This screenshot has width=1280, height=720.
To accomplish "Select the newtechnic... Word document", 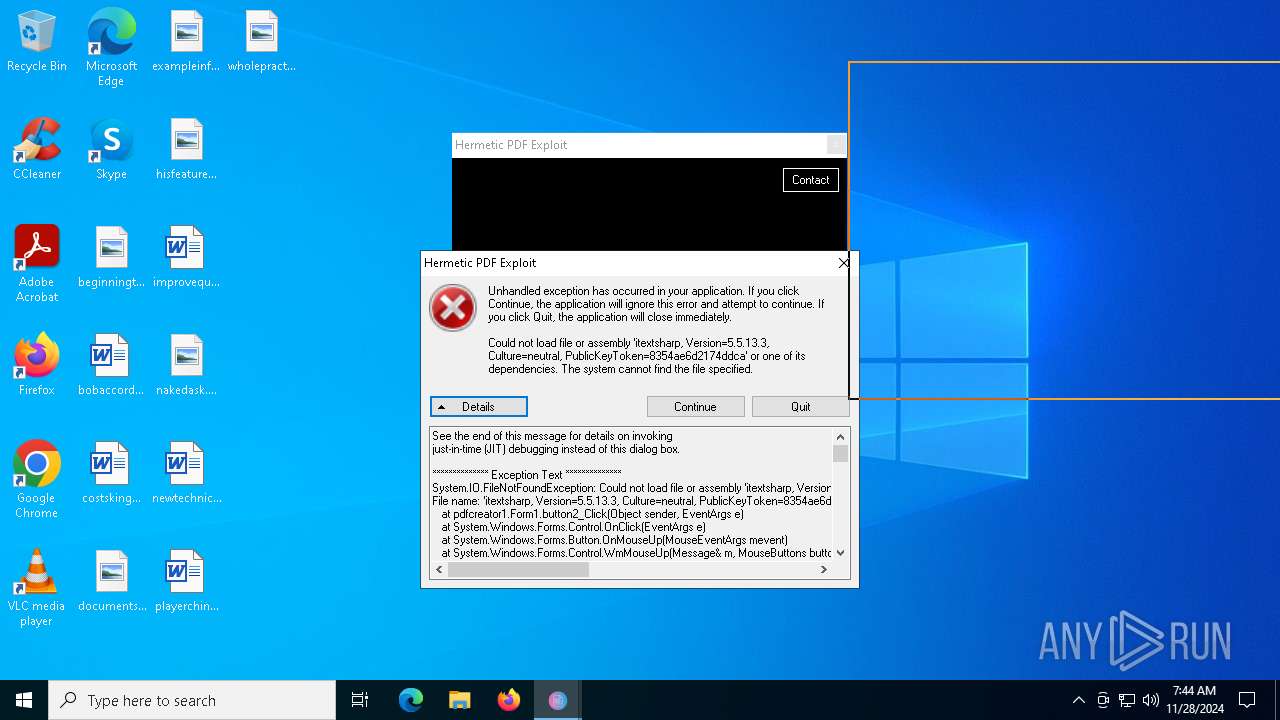I will (186, 474).
